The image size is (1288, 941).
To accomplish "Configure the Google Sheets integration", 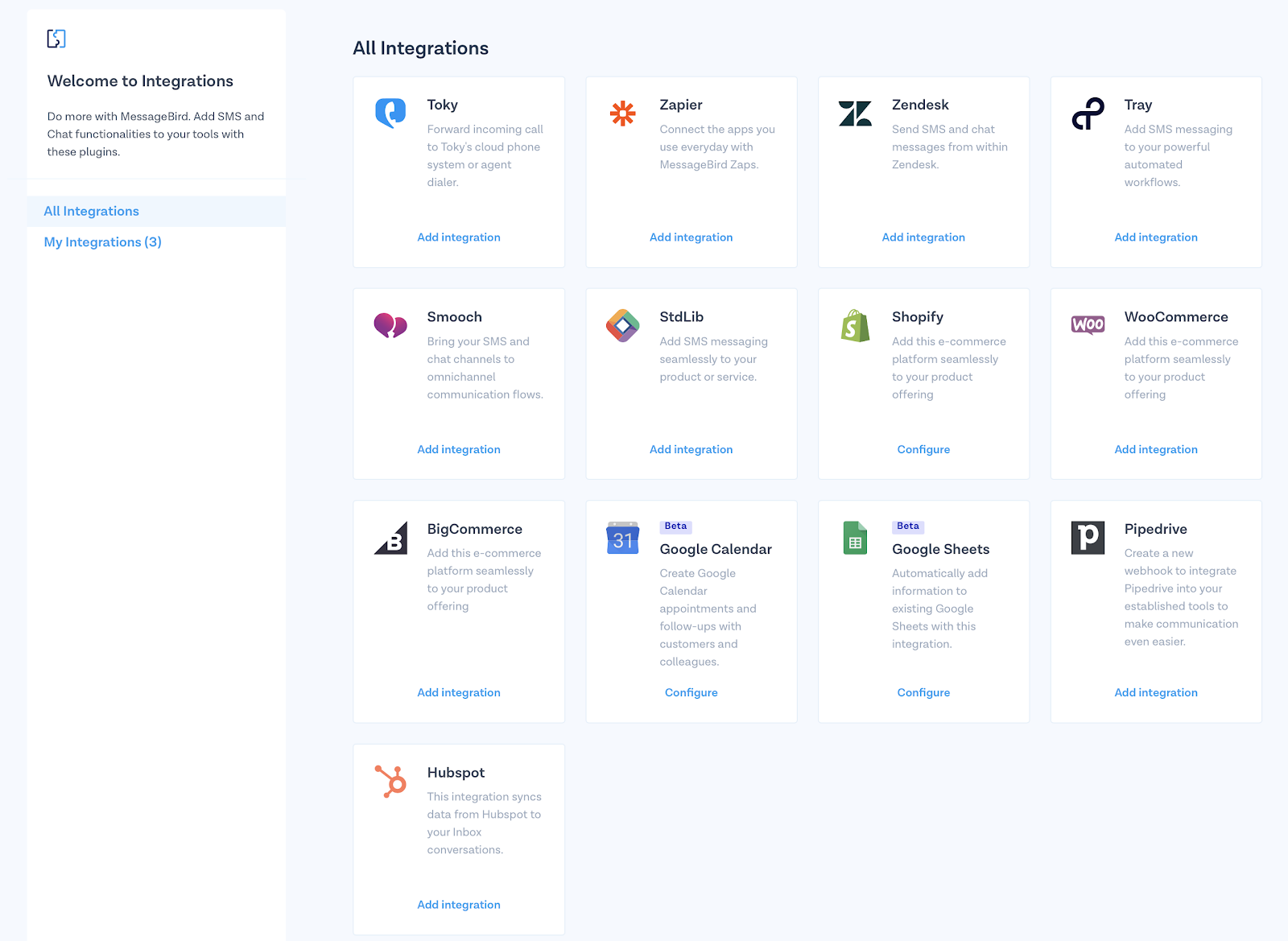I will (923, 692).
